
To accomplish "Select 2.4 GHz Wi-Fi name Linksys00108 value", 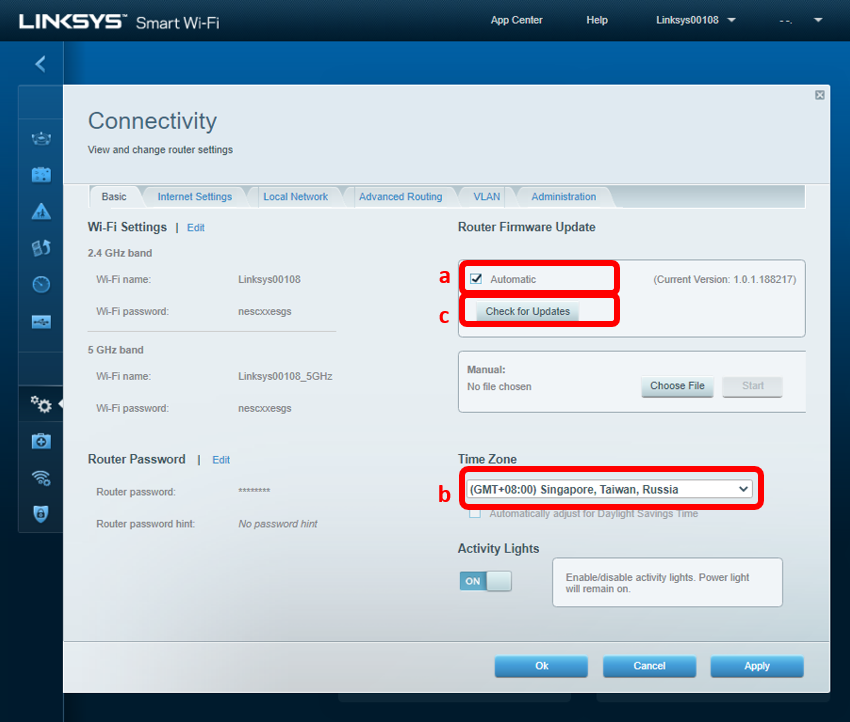I will [x=269, y=279].
